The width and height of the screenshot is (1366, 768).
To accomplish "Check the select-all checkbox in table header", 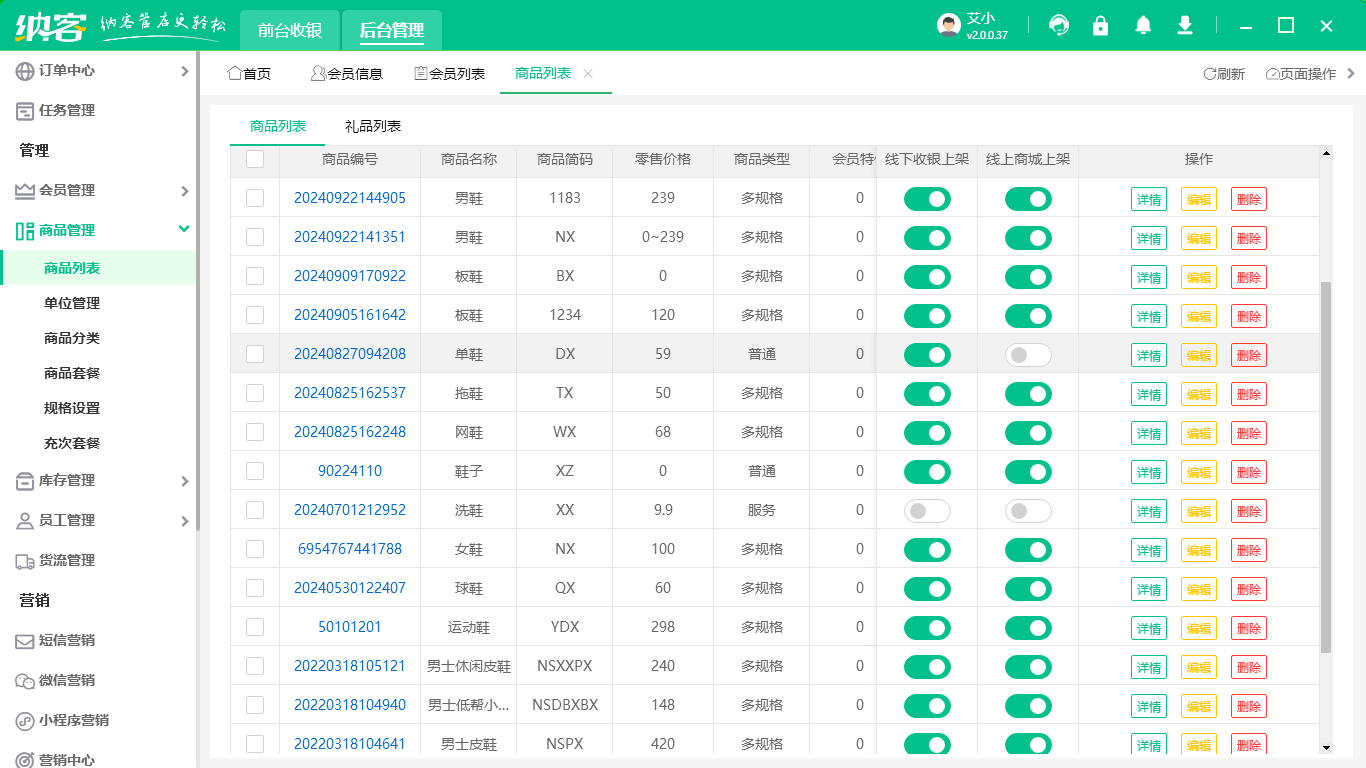I will [255, 159].
